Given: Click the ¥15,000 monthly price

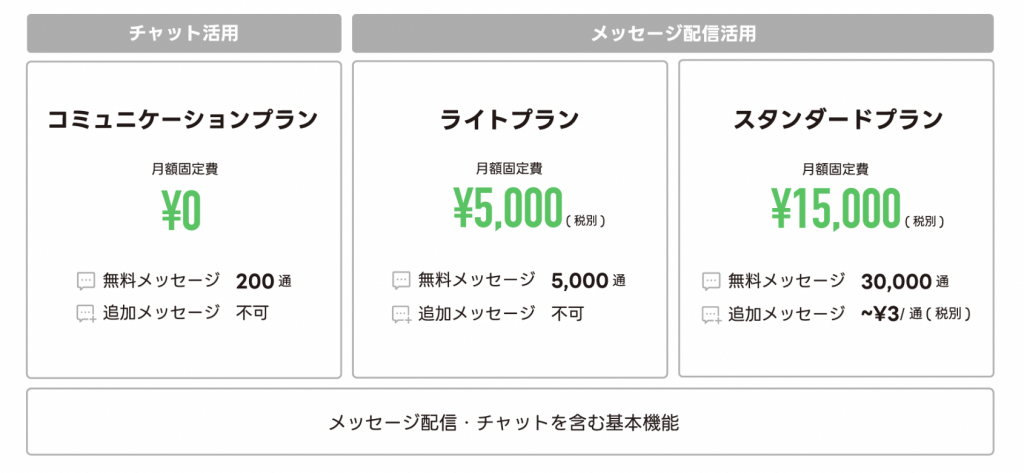Looking at the screenshot, I should pyautogui.click(x=835, y=211).
